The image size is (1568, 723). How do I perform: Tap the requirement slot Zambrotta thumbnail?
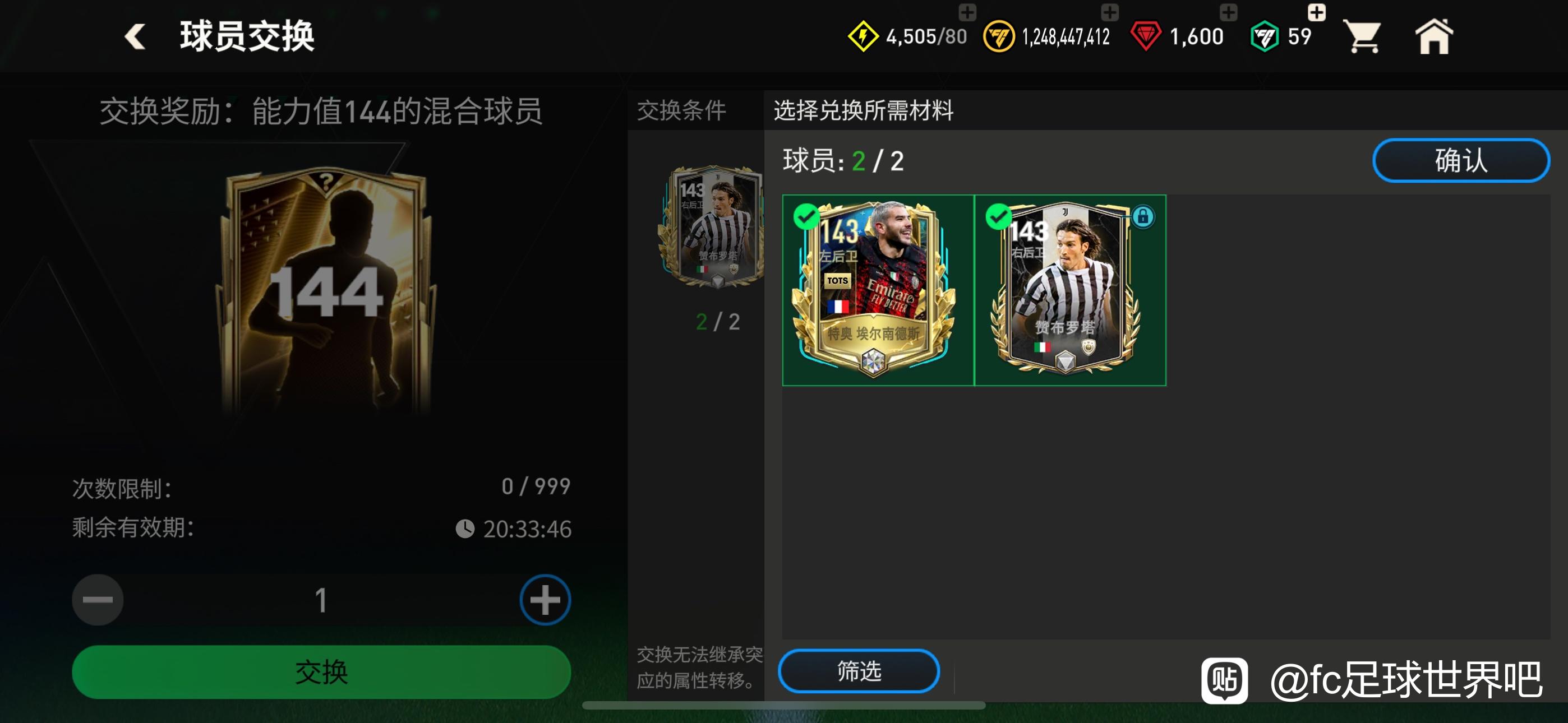(x=711, y=226)
